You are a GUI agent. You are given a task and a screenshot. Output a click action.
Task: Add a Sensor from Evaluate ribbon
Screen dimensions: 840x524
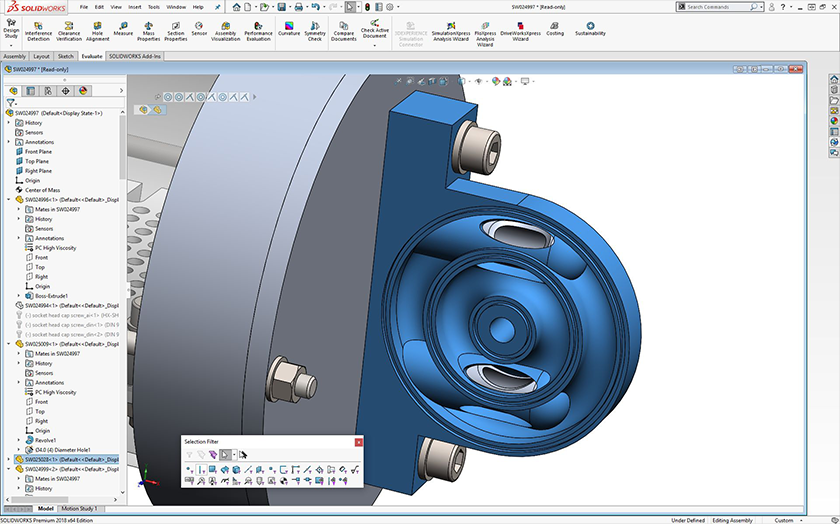click(199, 29)
